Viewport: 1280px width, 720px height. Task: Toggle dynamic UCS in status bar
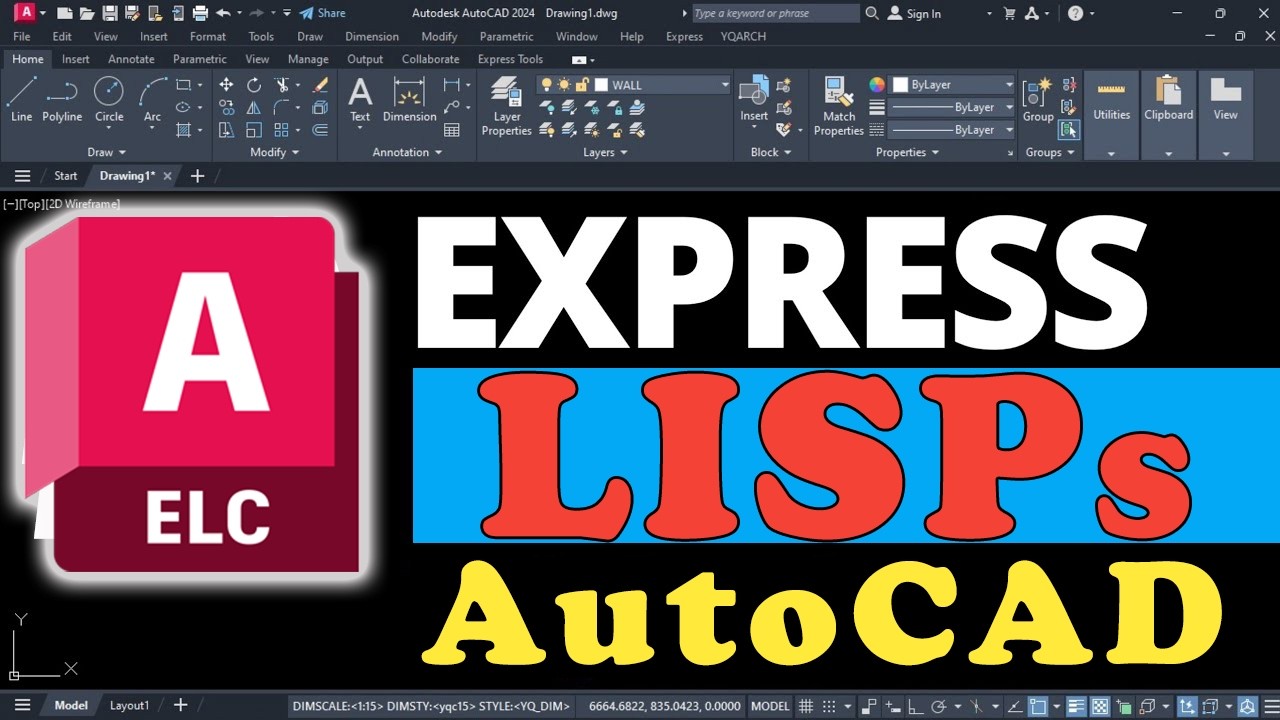pos(1187,705)
